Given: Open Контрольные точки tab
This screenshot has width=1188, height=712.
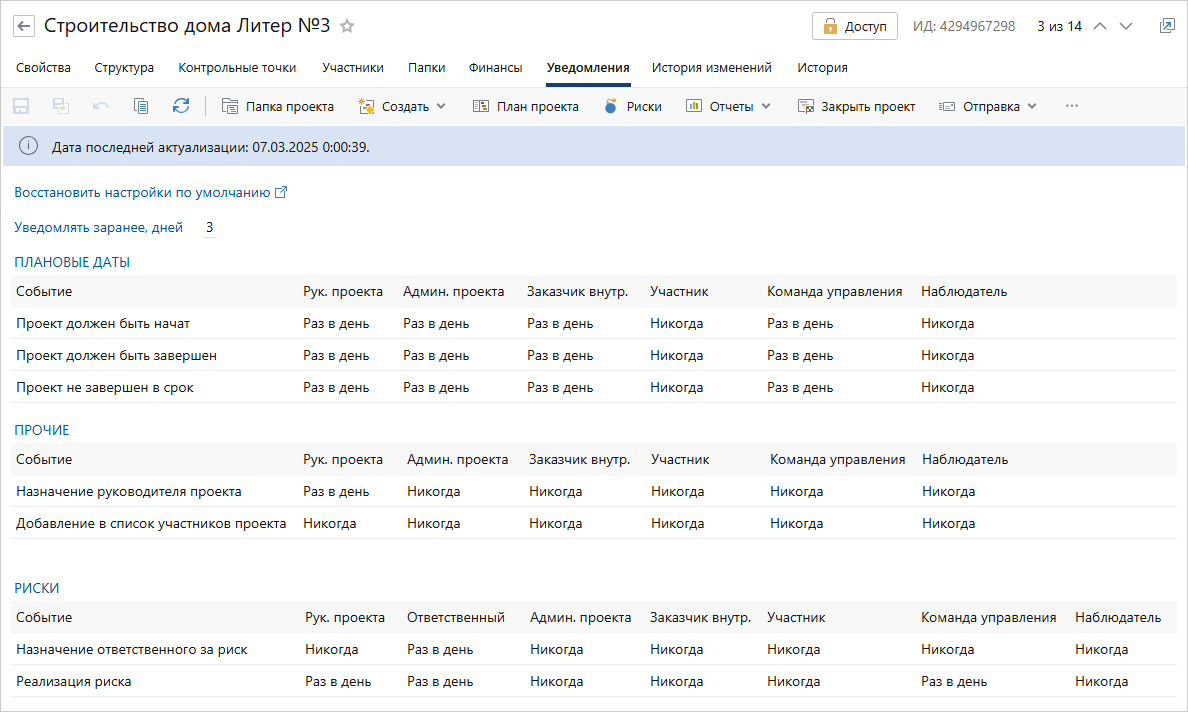Looking at the screenshot, I should (x=237, y=67).
